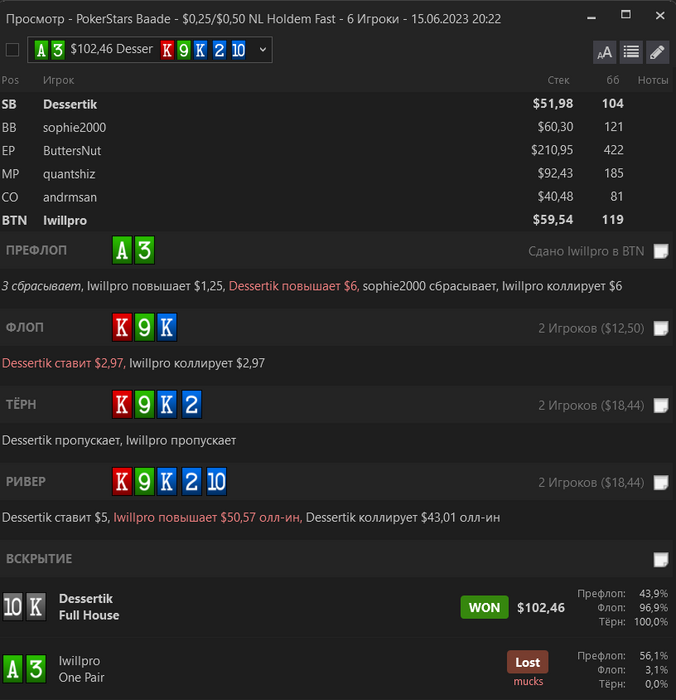Select the andrmsan player row

point(338,197)
